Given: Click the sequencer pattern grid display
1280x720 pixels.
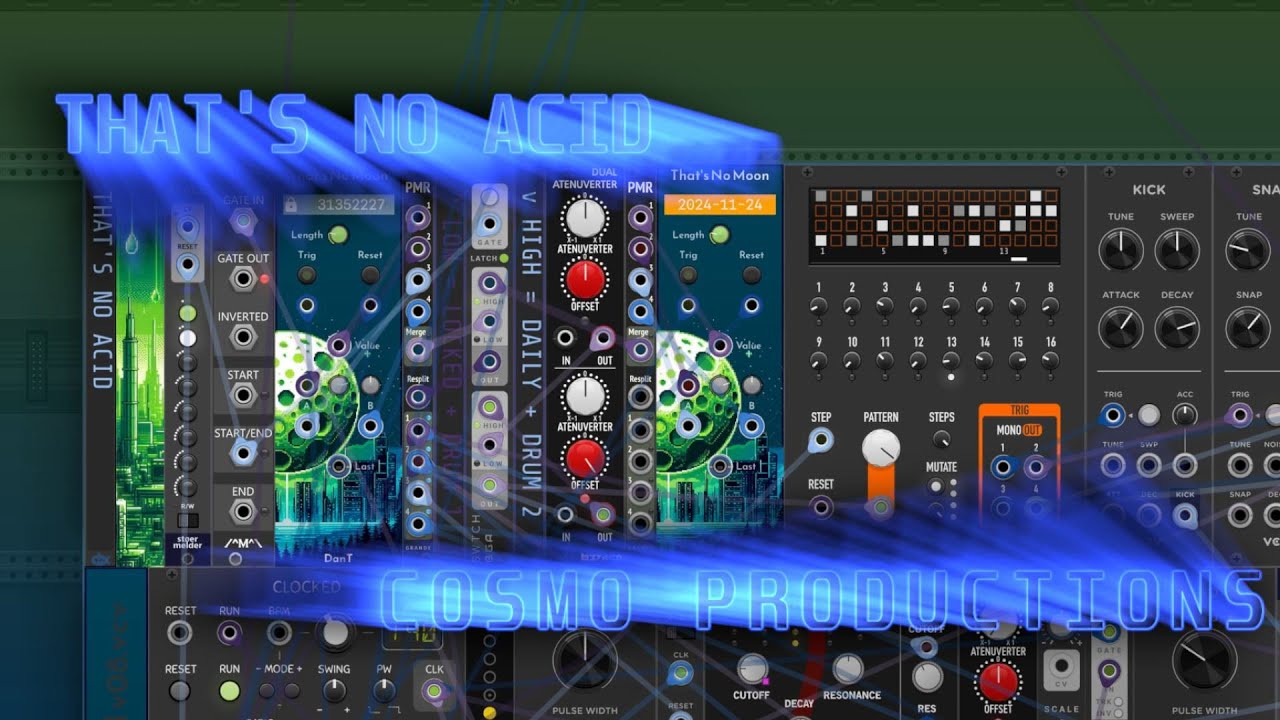Looking at the screenshot, I should coord(934,226).
